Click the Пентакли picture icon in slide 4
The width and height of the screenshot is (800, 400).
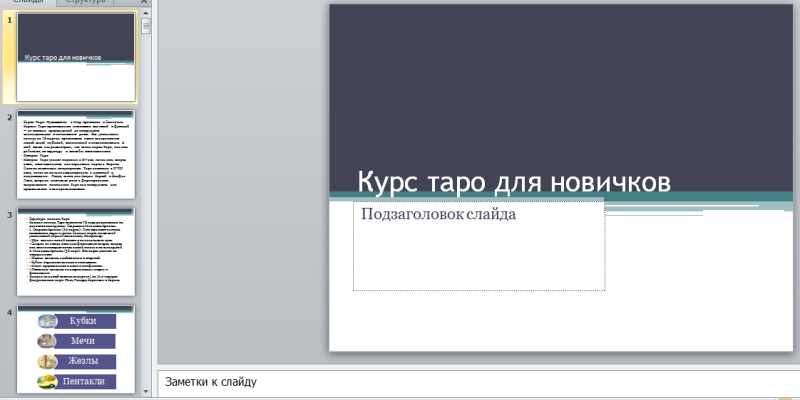pos(46,382)
